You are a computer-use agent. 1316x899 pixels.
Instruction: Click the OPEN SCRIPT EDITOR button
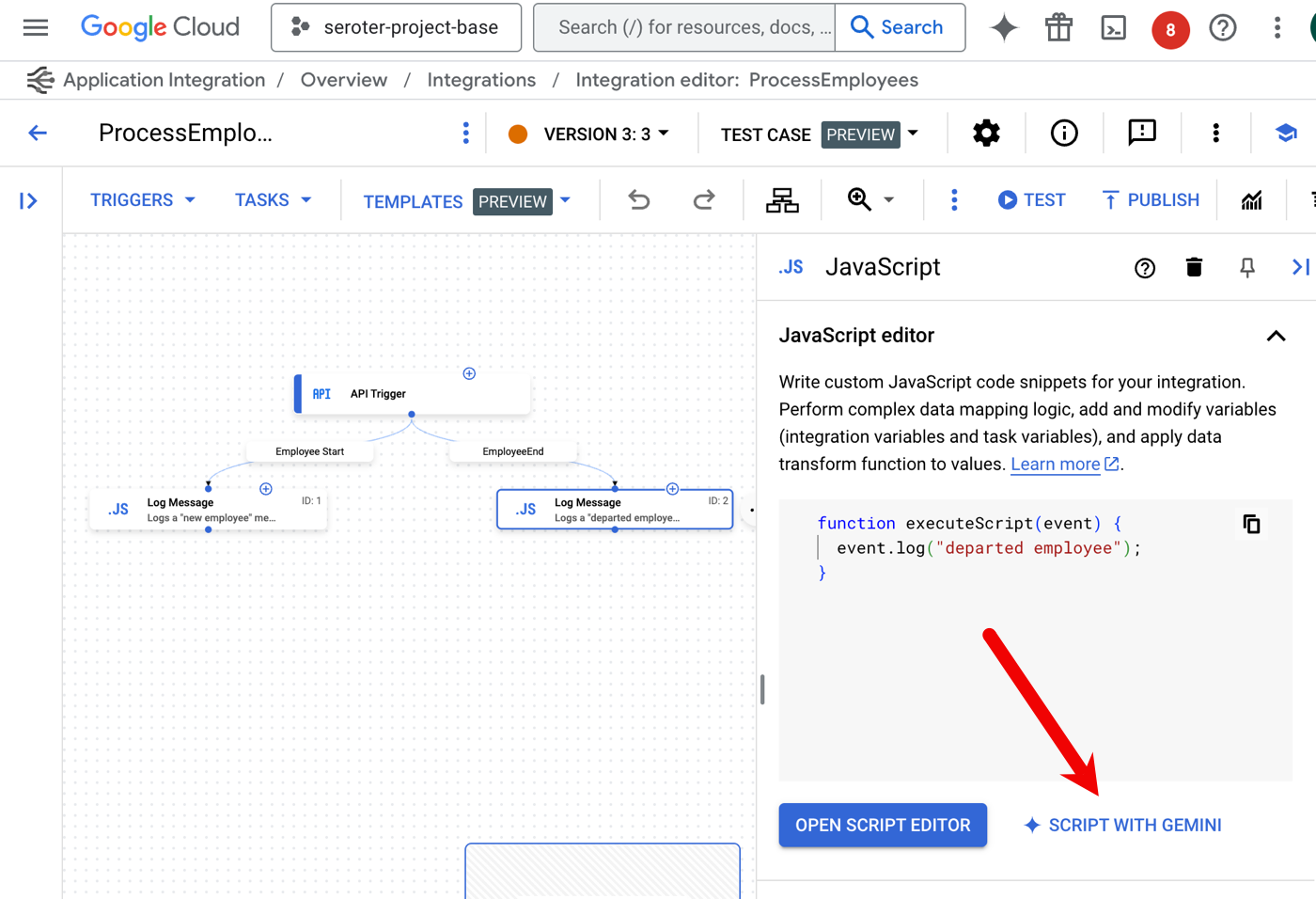[x=883, y=825]
